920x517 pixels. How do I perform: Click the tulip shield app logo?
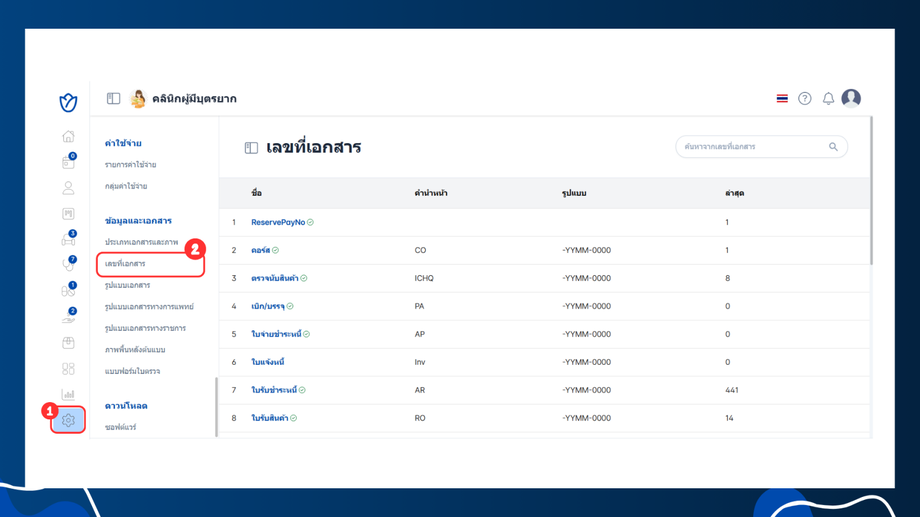pyautogui.click(x=68, y=102)
